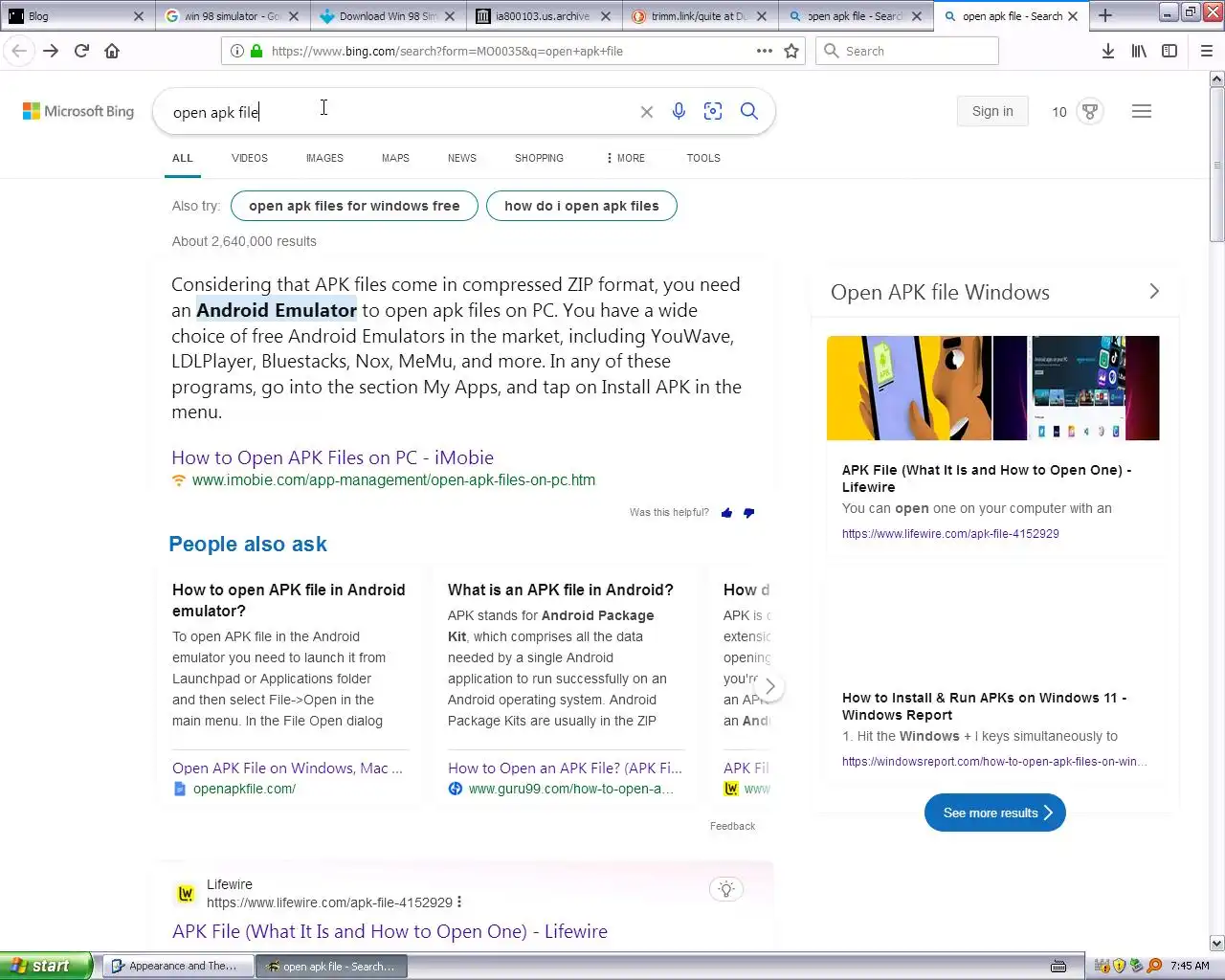Switch to the Blog browser tab
Screen dimensions: 1225x980
pos(77,15)
